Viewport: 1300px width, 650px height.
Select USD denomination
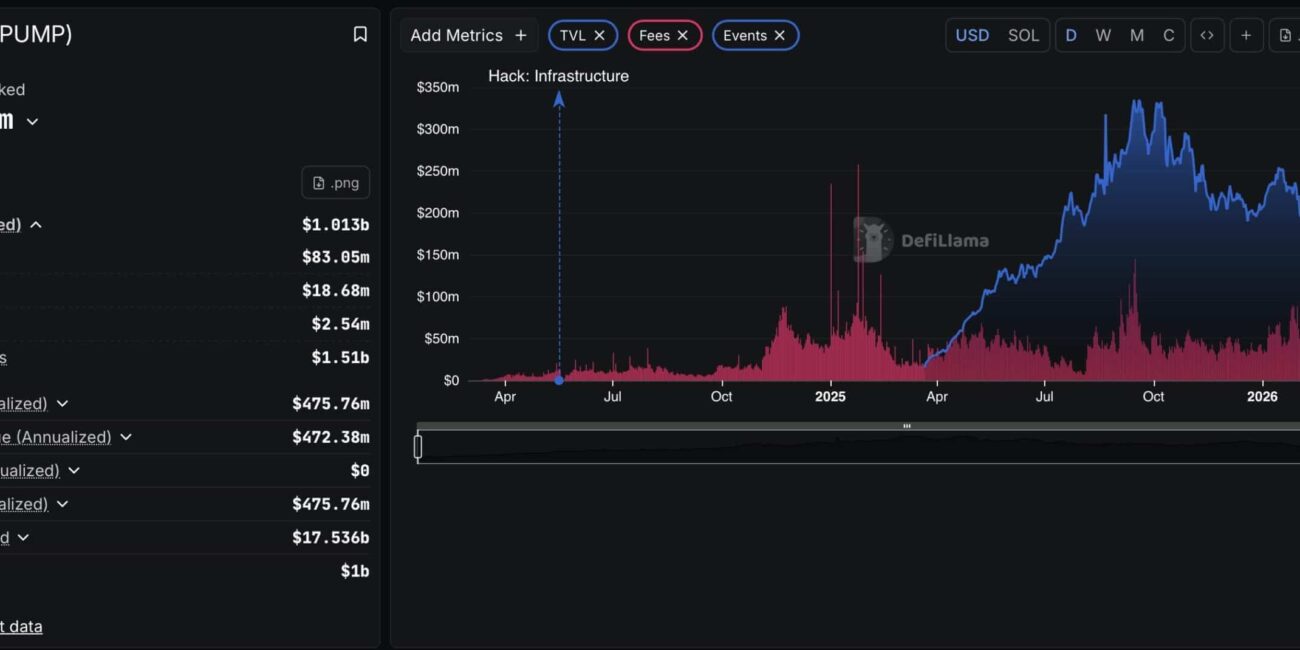coord(972,35)
